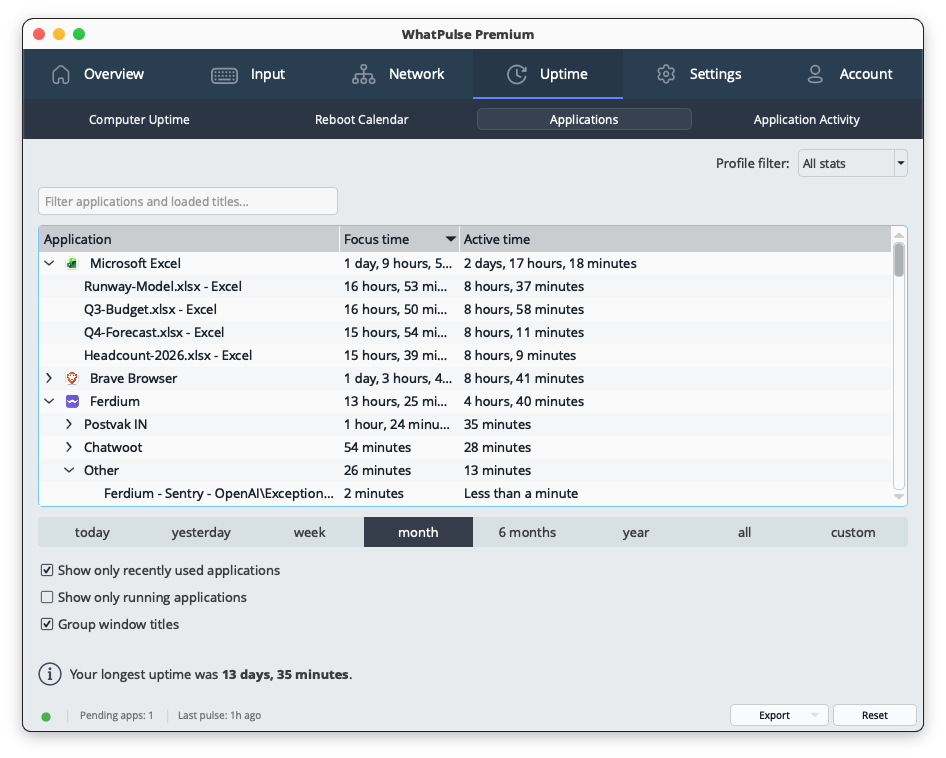946x758 pixels.
Task: Select the yesterday time range
Action: (x=201, y=532)
